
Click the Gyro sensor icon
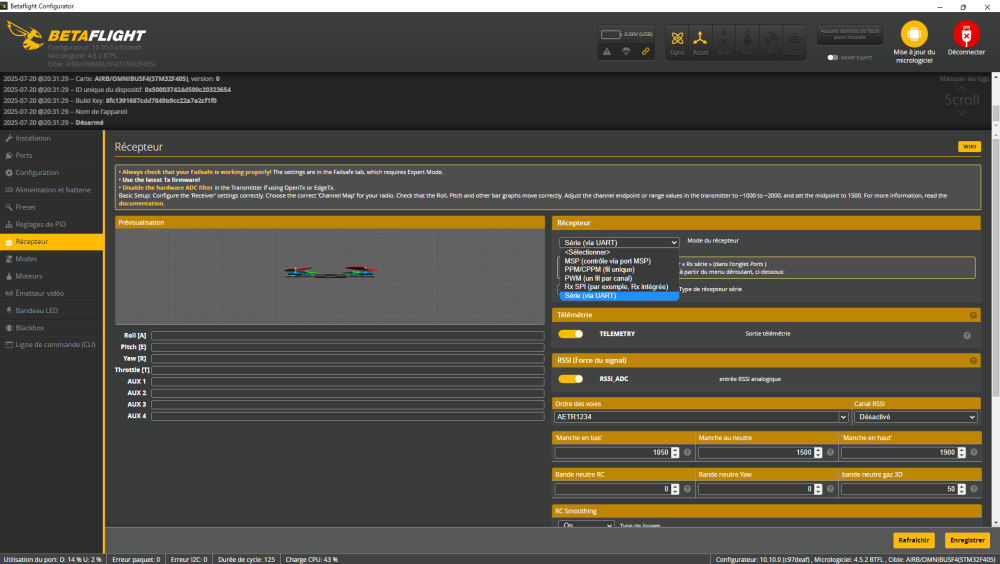pos(678,40)
